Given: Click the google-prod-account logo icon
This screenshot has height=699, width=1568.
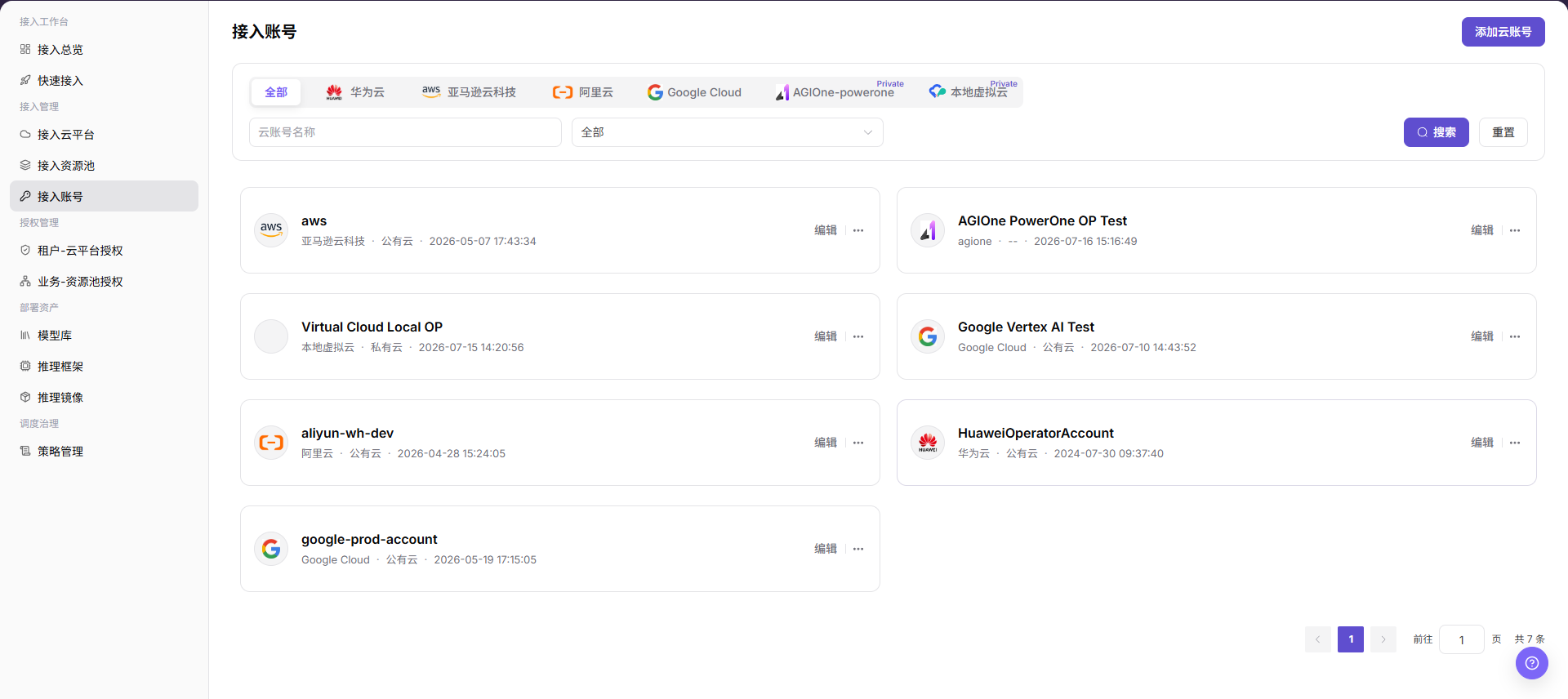Looking at the screenshot, I should pyautogui.click(x=271, y=549).
